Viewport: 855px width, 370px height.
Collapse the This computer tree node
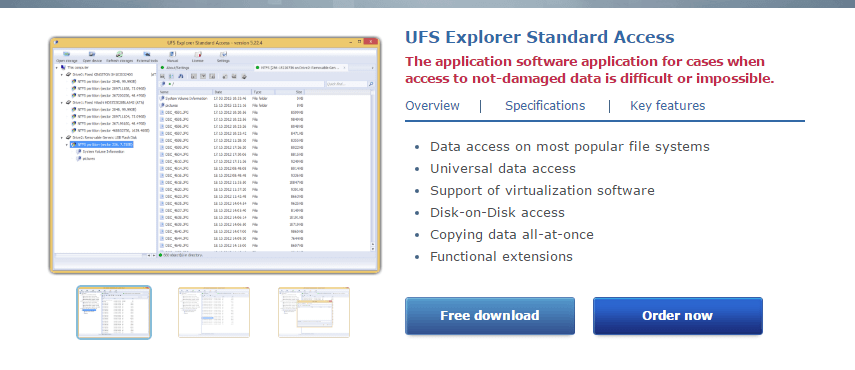point(57,68)
